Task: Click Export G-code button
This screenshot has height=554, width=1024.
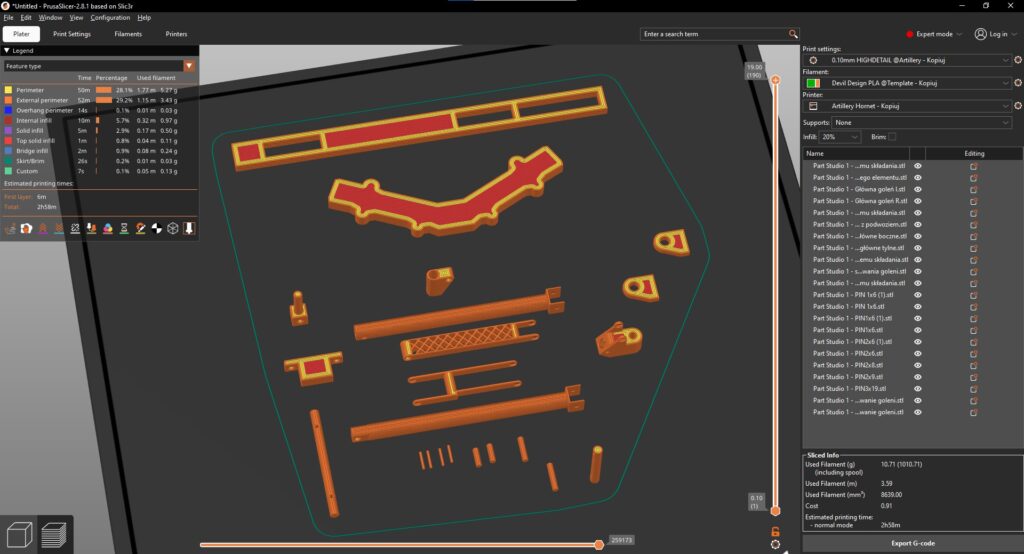Action: [x=912, y=544]
